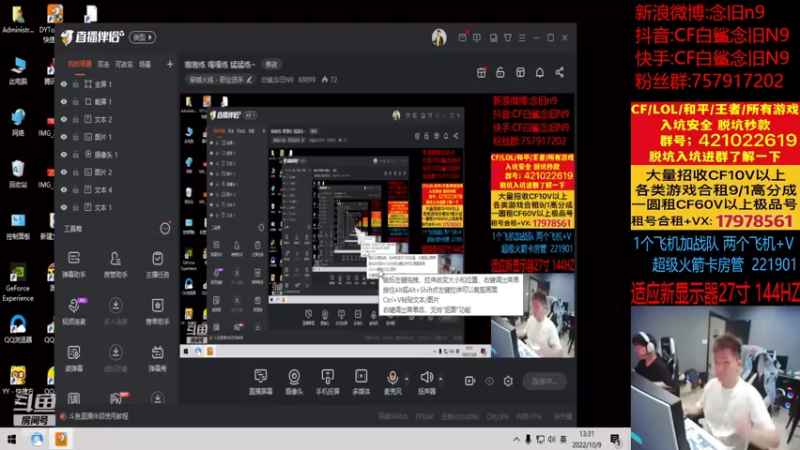Image resolution: width=800 pixels, height=450 pixels.
Task: Expand the microphone volume arrow
Action: (x=407, y=379)
